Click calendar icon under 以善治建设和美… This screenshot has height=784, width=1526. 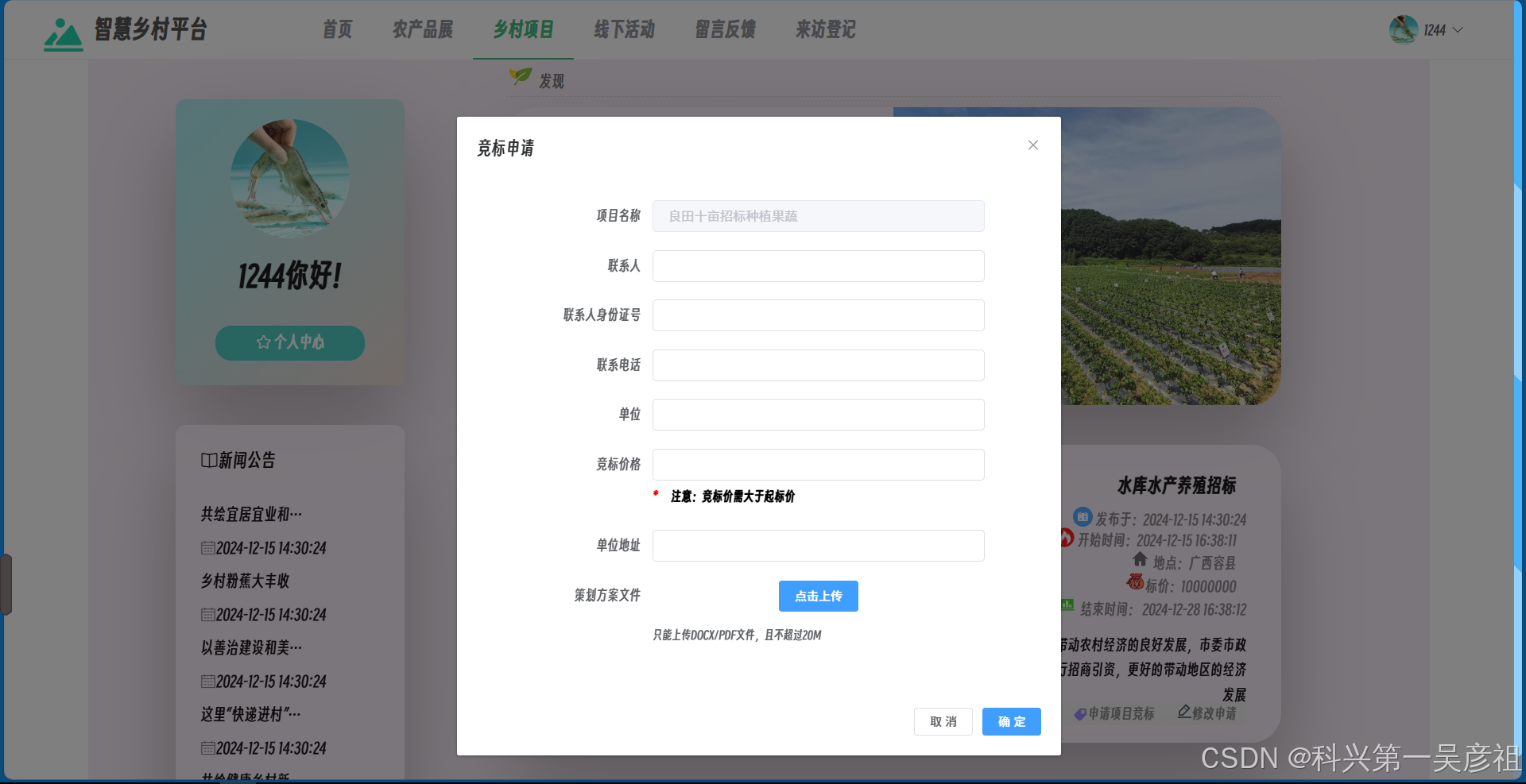coord(207,682)
